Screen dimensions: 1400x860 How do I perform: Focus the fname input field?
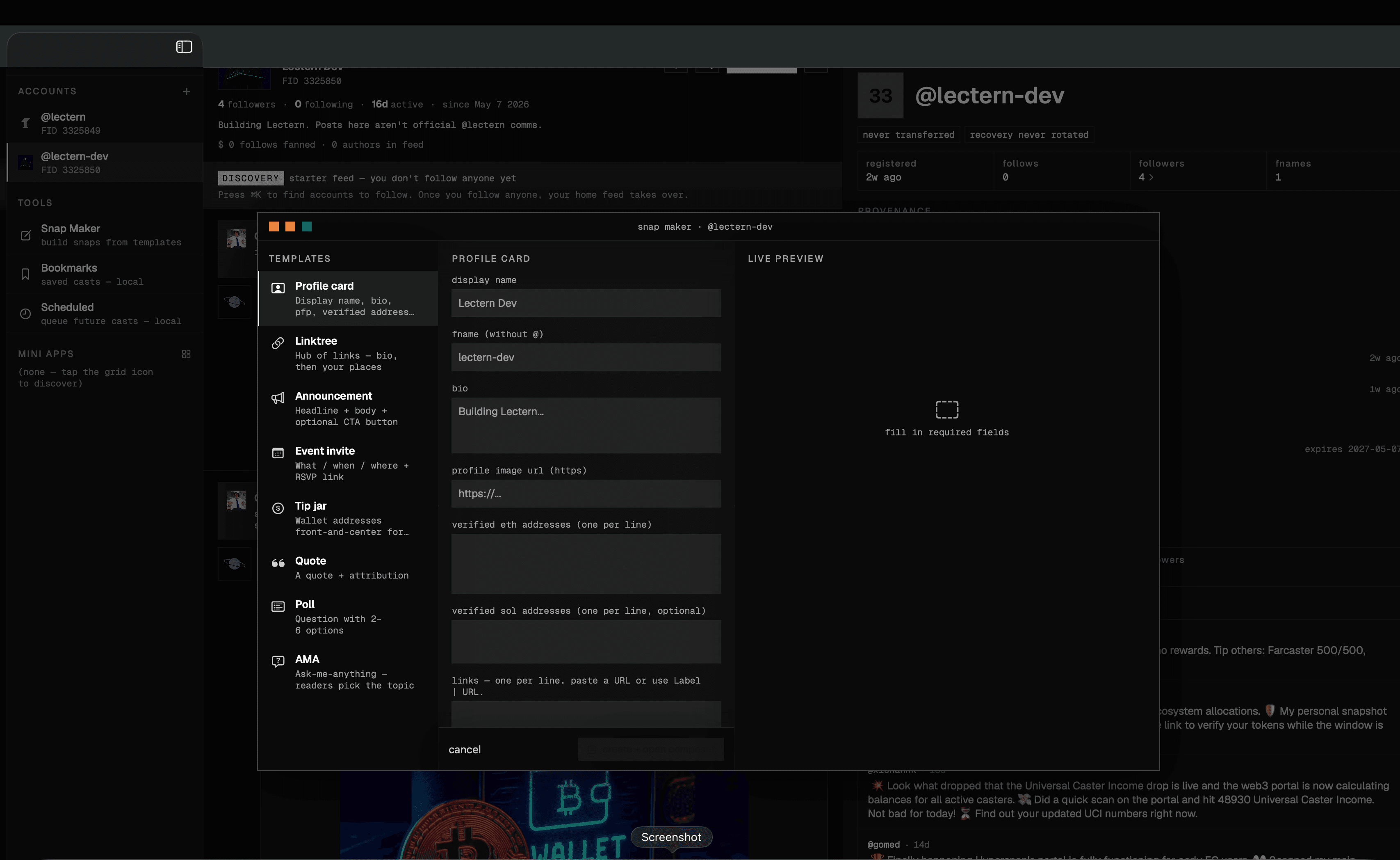point(586,357)
